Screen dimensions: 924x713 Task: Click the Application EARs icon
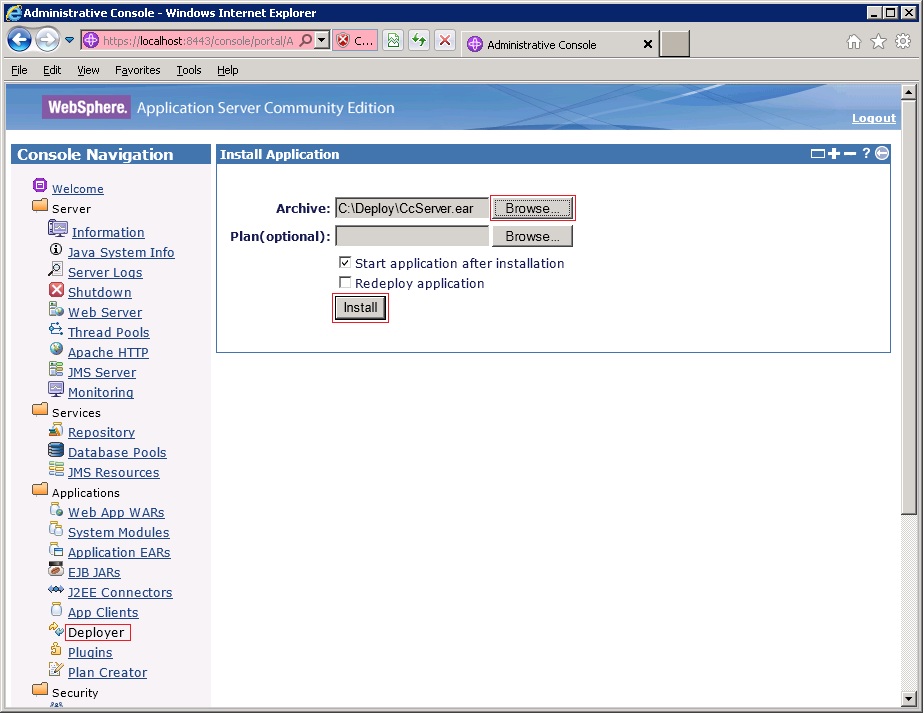[56, 549]
